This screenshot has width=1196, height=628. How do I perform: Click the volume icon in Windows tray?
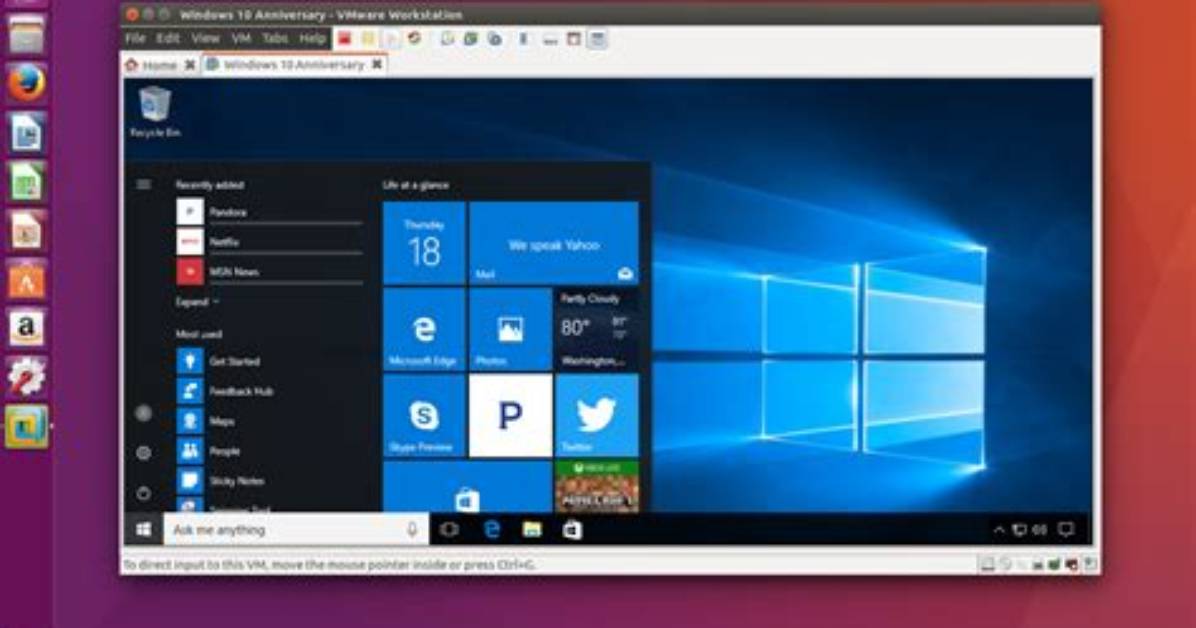point(1040,530)
